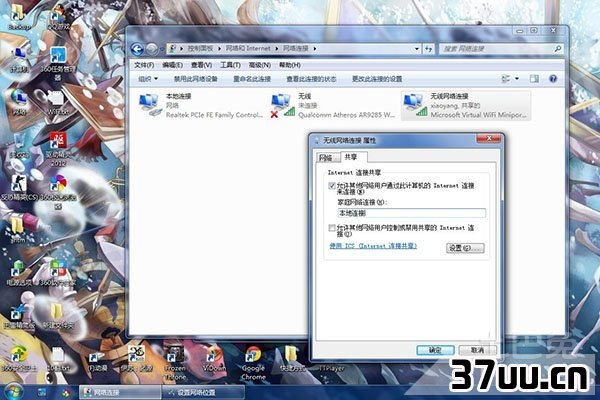600x400 pixels.
Task: Select the 回收站 recycle bin icon
Action: (19, 145)
